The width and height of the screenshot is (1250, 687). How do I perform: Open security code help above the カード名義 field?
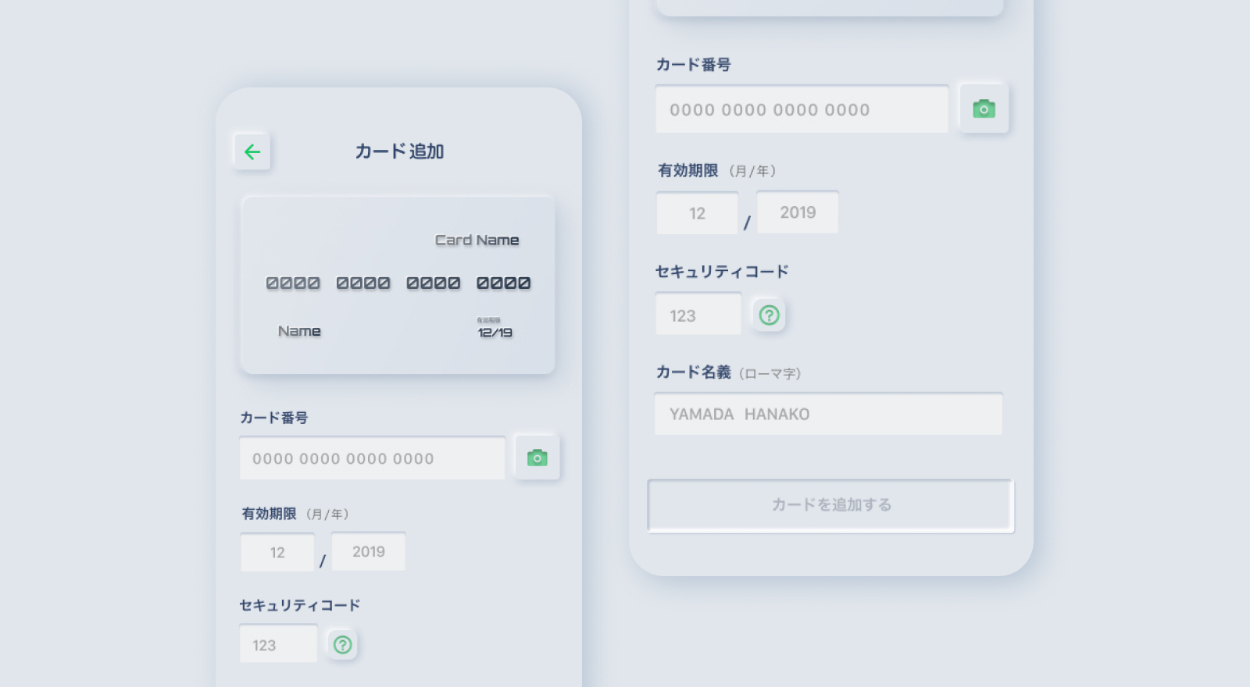coord(769,315)
